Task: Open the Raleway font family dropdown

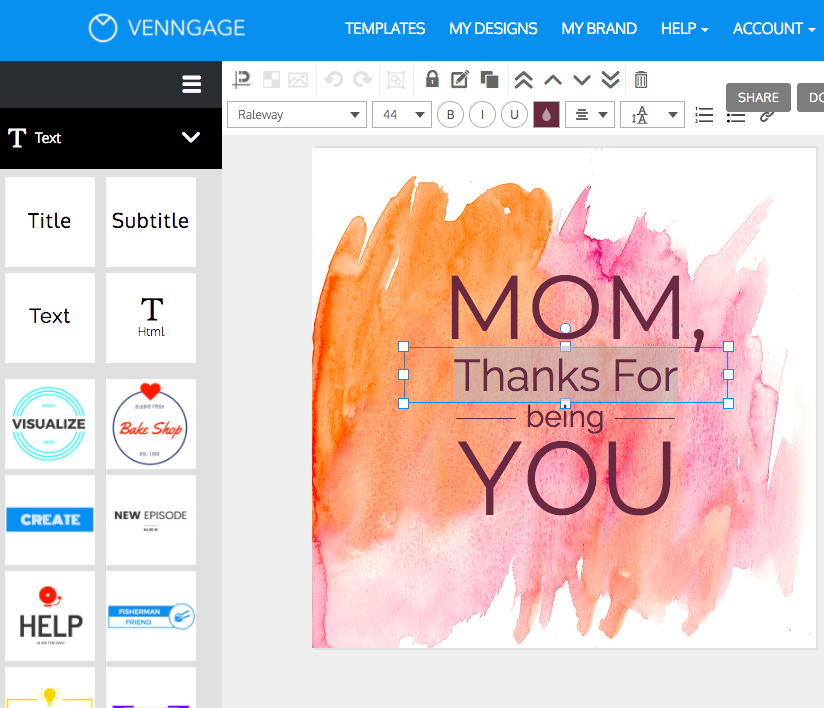Action: click(297, 115)
